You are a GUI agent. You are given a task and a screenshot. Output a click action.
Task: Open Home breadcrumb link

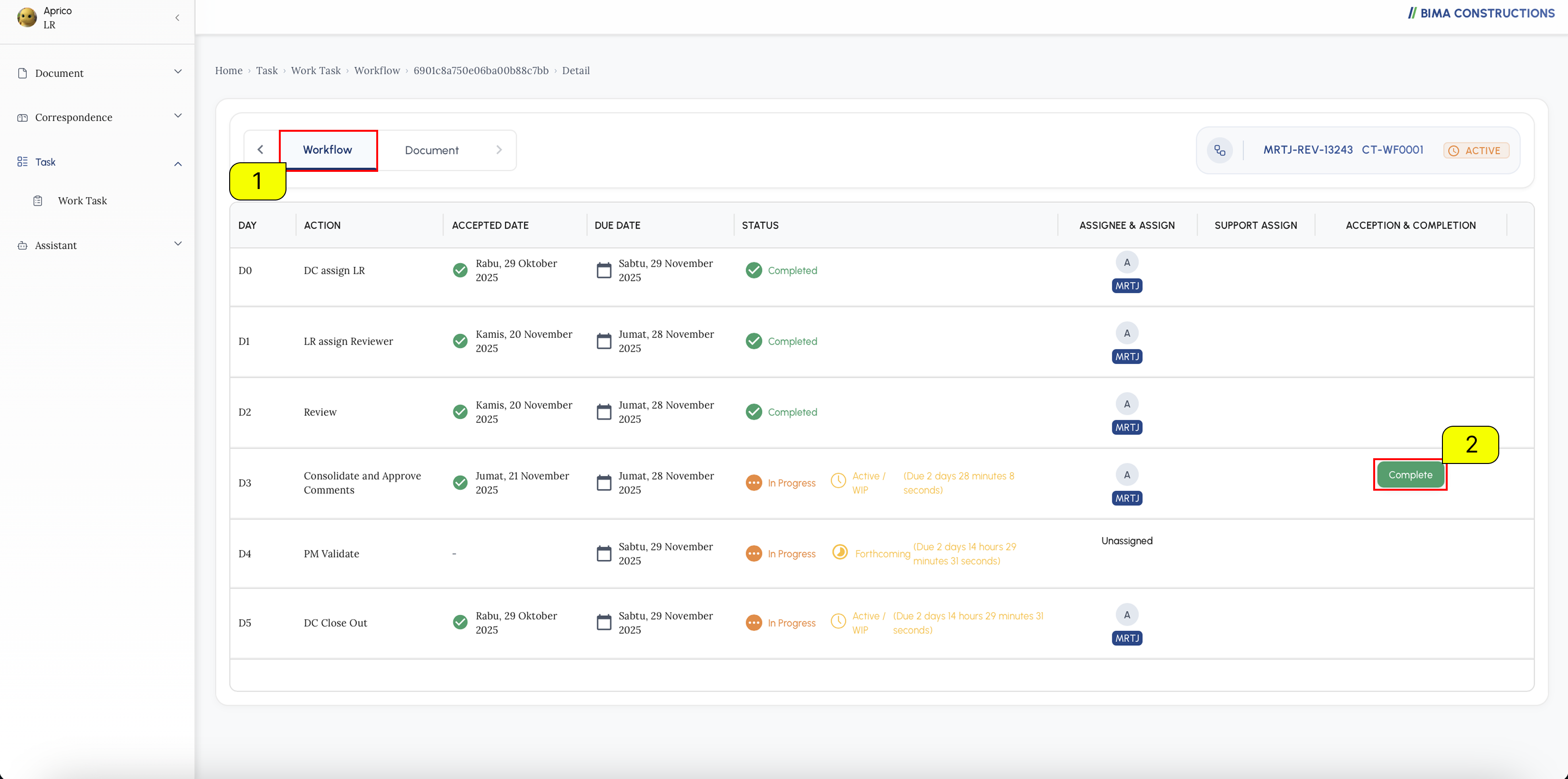coord(228,71)
